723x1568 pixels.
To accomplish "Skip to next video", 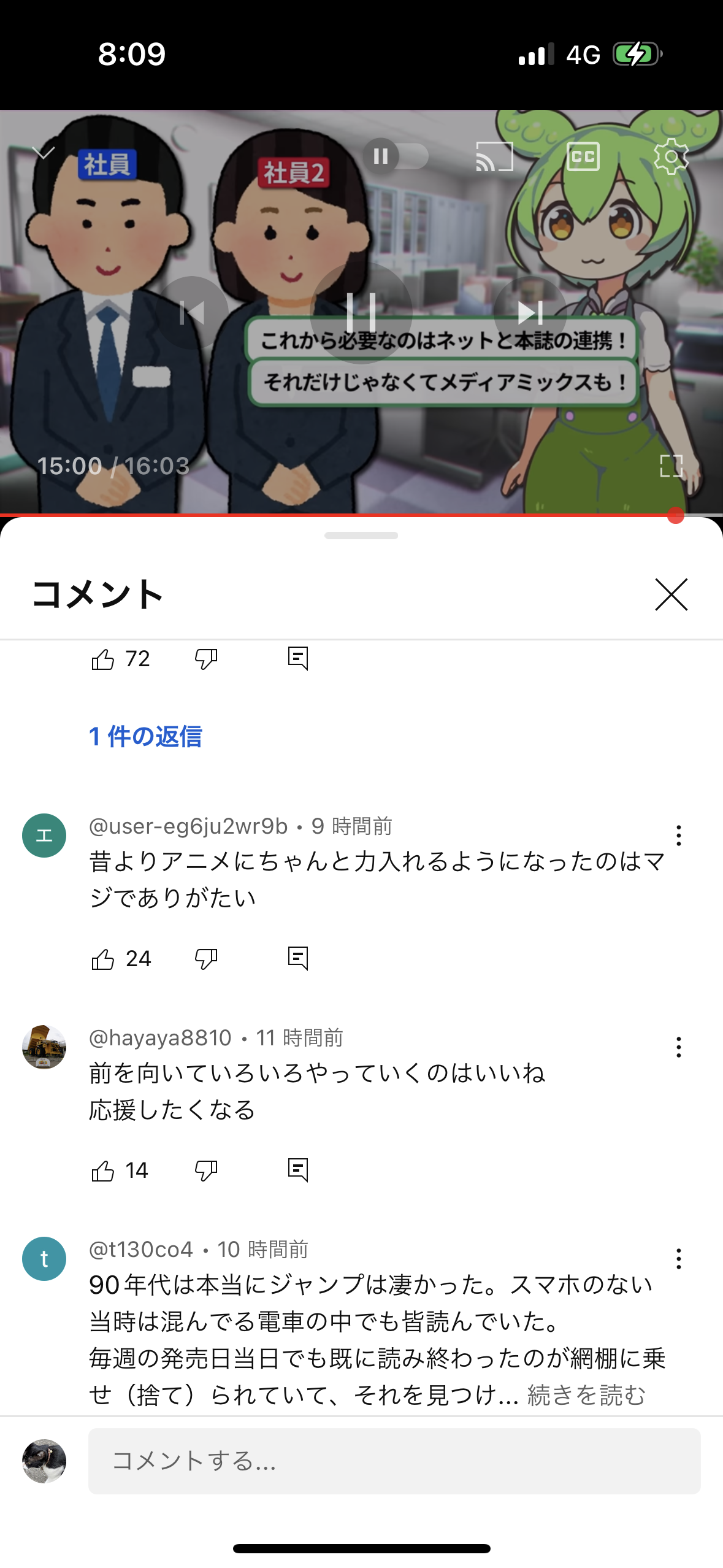I will 530,313.
